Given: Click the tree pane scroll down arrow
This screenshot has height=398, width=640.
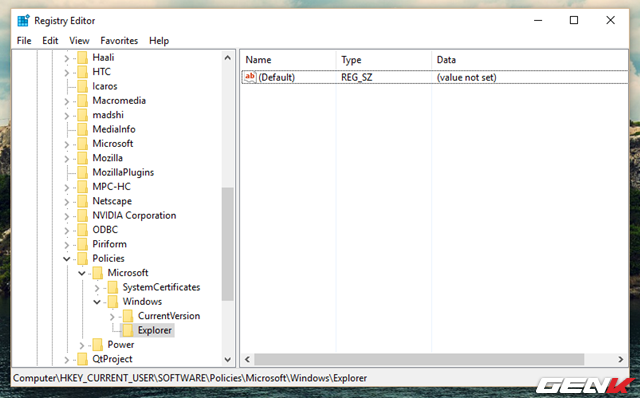Looking at the screenshot, I should [x=228, y=360].
